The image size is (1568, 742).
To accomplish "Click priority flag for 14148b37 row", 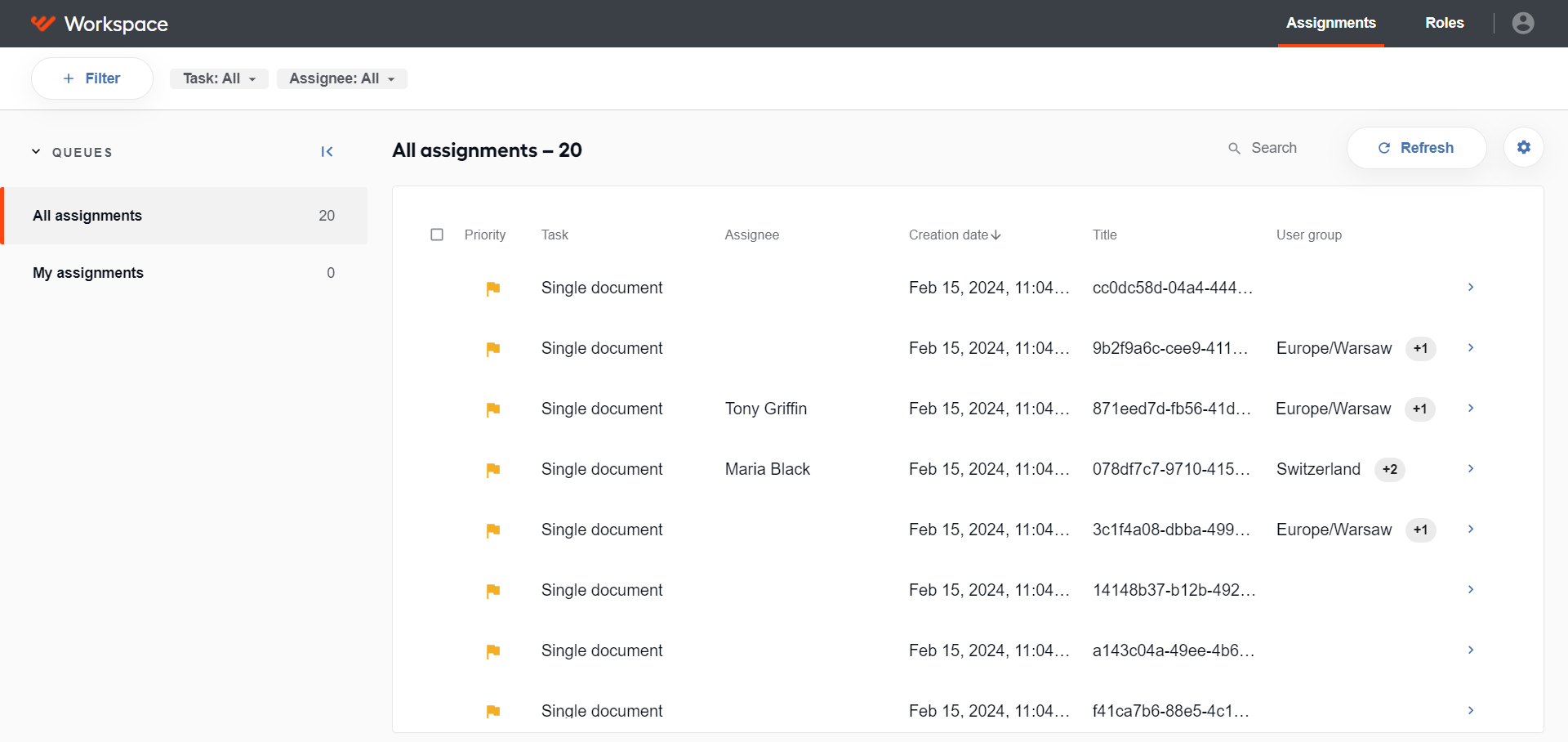I will point(493,591).
